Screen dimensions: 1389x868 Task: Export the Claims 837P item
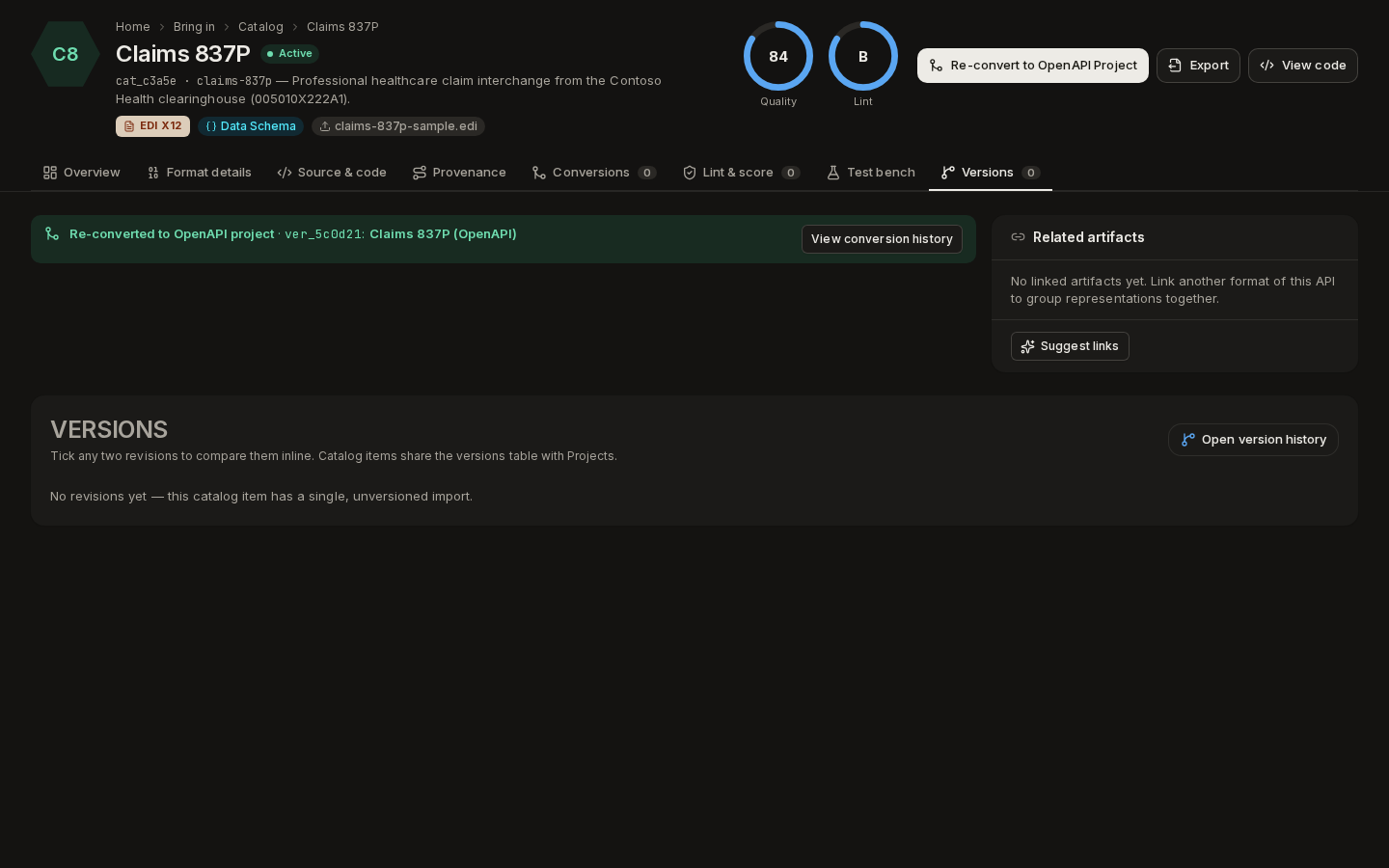click(x=1198, y=66)
